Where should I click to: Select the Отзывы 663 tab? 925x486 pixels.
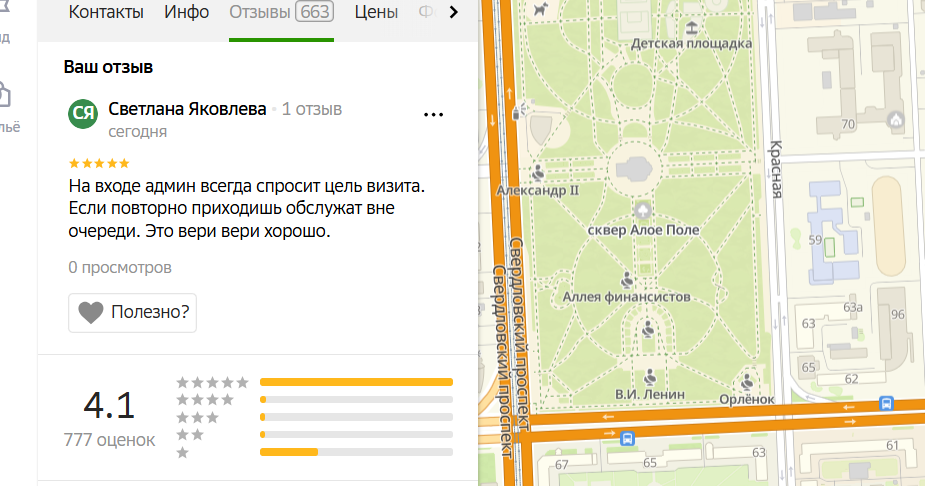pyautogui.click(x=281, y=12)
